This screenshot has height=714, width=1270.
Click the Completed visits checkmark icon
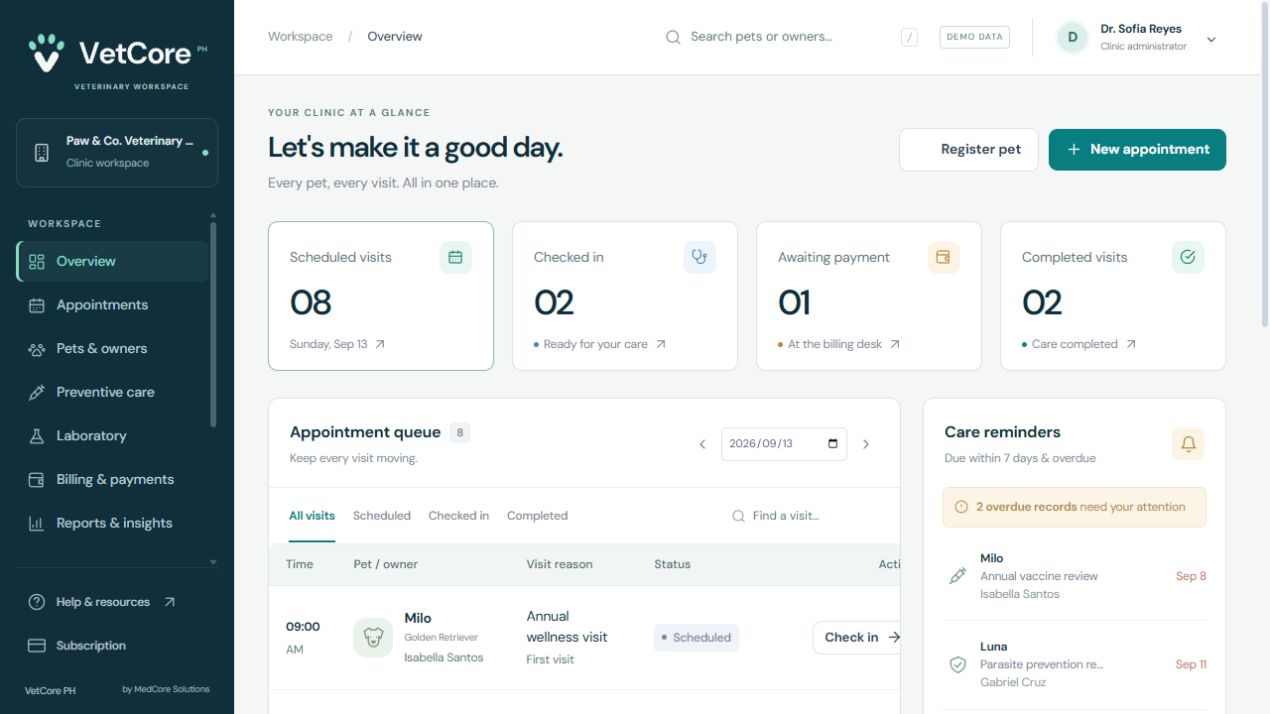1188,257
